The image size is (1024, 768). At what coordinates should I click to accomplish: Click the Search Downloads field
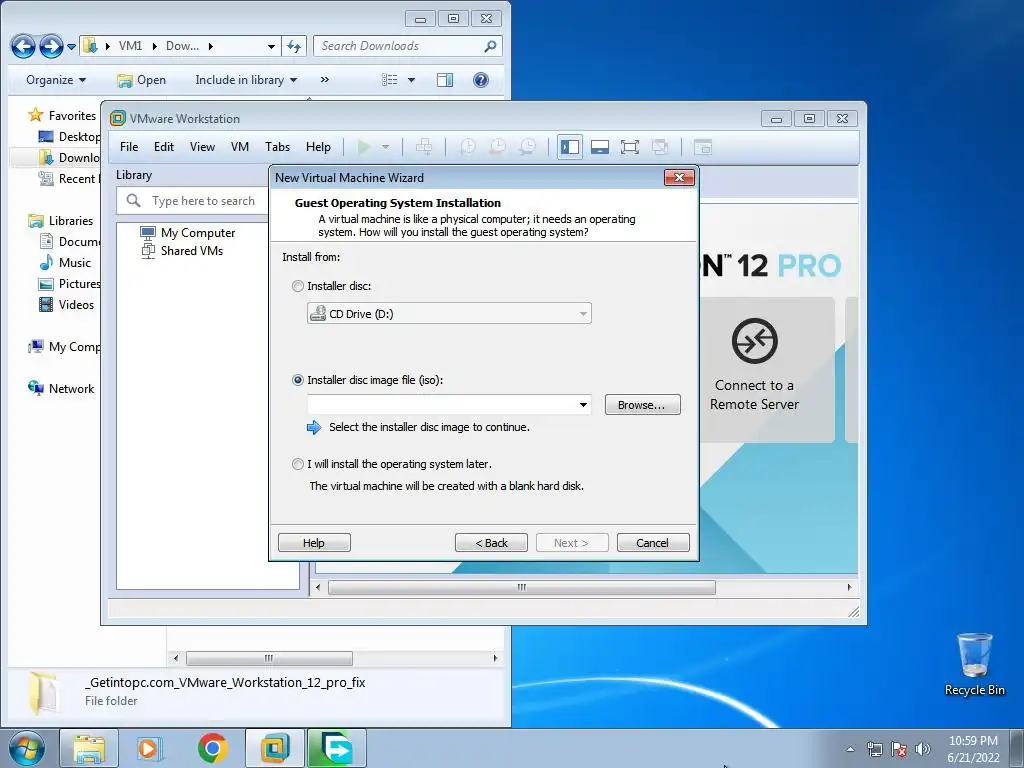[408, 46]
